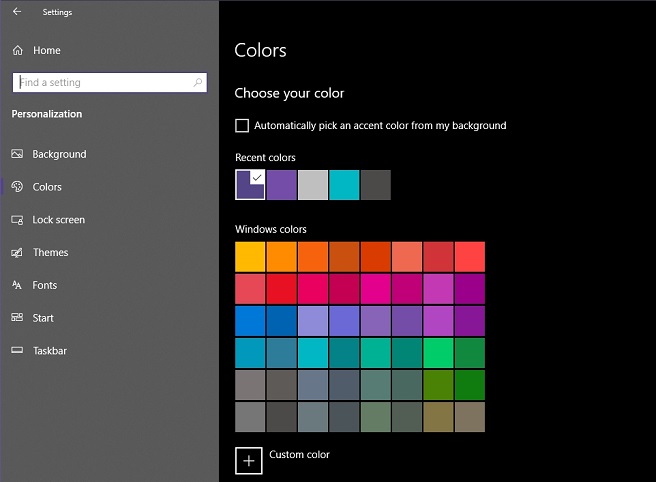This screenshot has width=656, height=482.
Task: Enable automatic accent color from background
Action: coord(242,126)
